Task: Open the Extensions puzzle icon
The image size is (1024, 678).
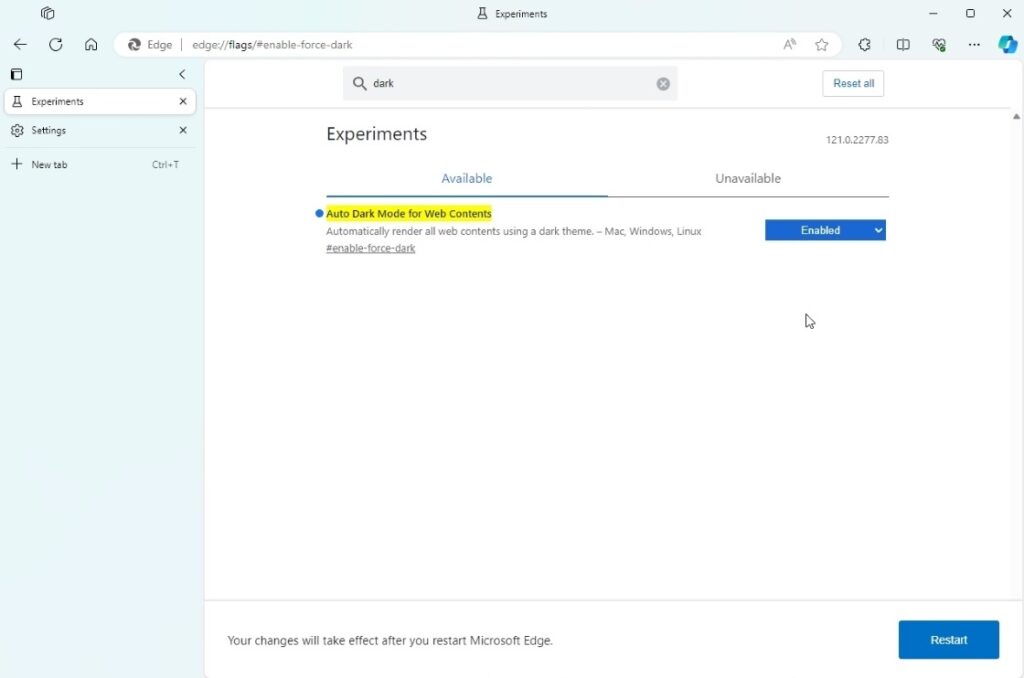Action: pos(864,44)
